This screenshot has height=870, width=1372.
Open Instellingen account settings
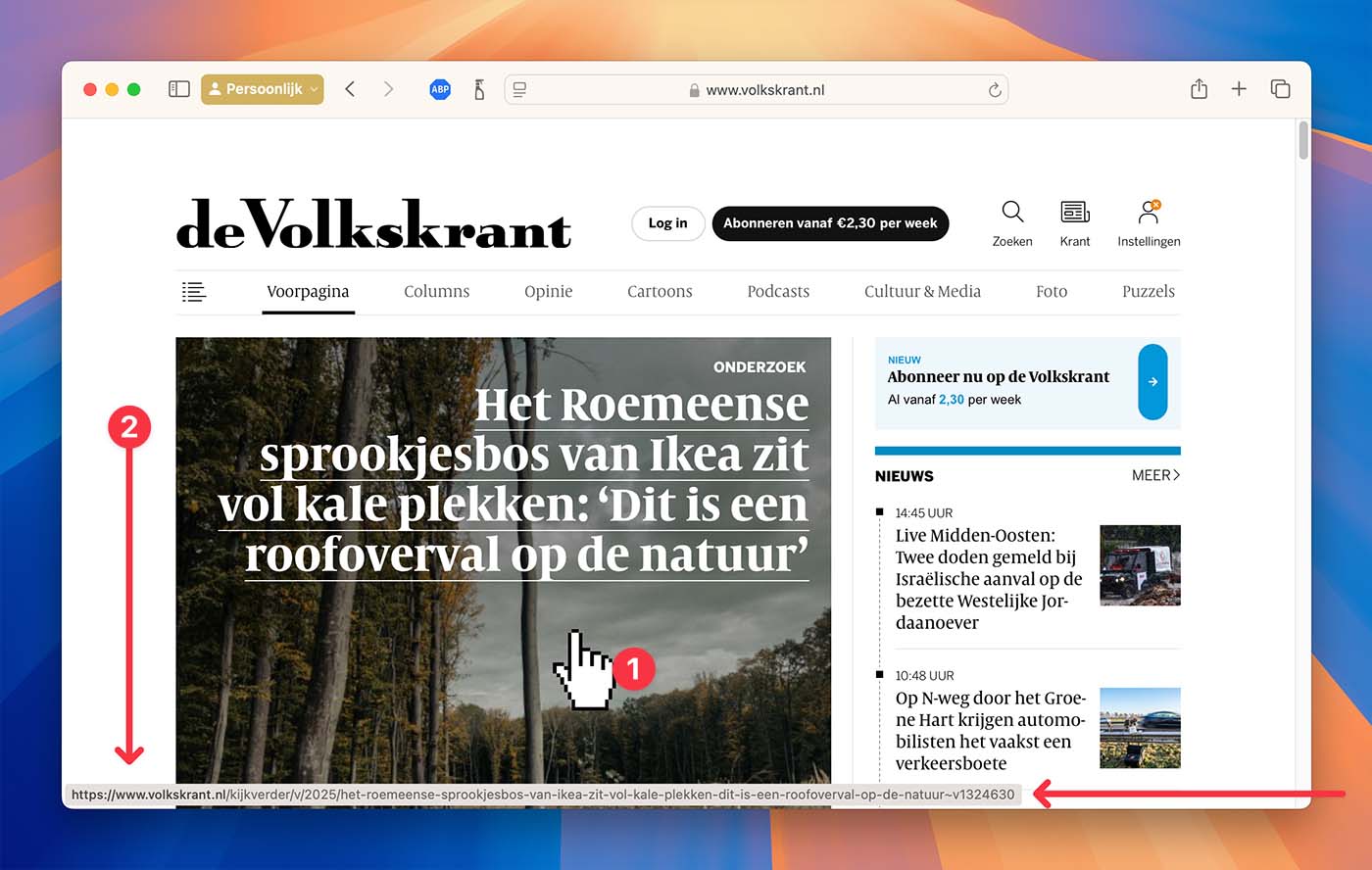[x=1149, y=212]
